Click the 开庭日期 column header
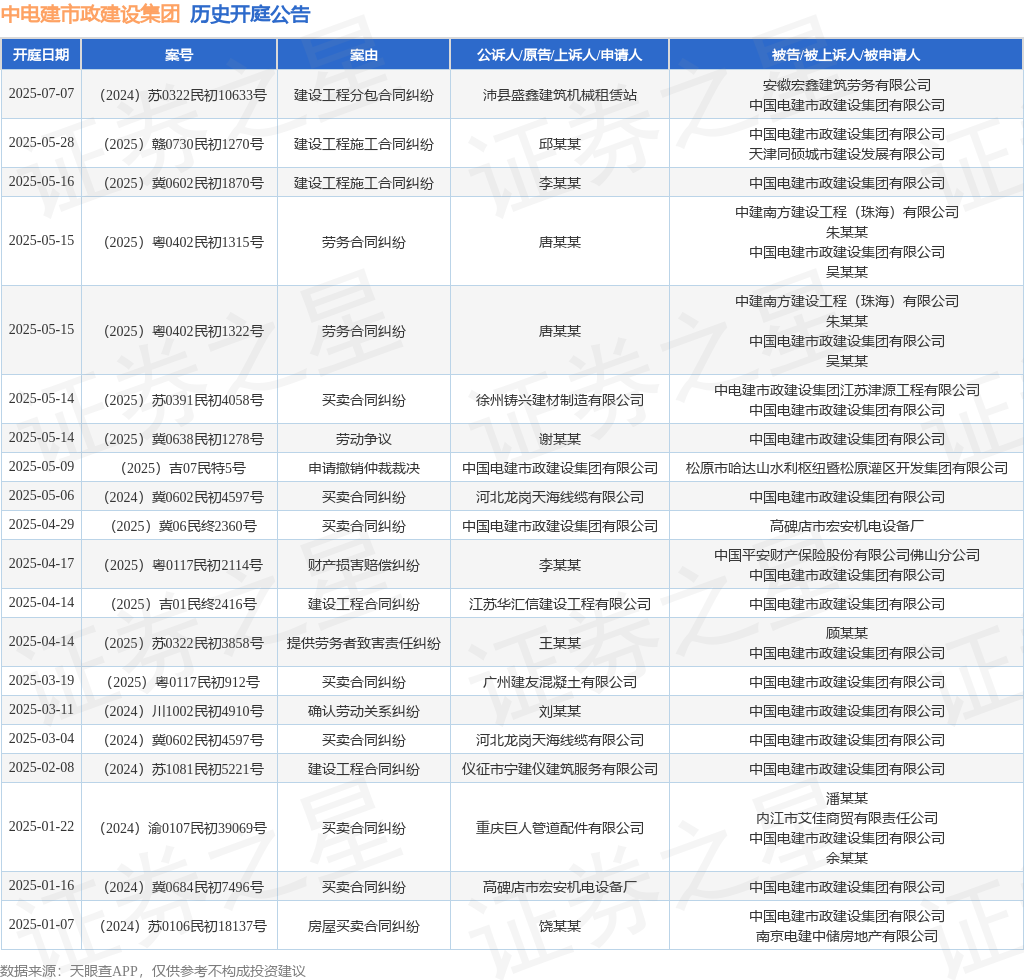Viewport: 1024px width, 980px height. (41, 55)
